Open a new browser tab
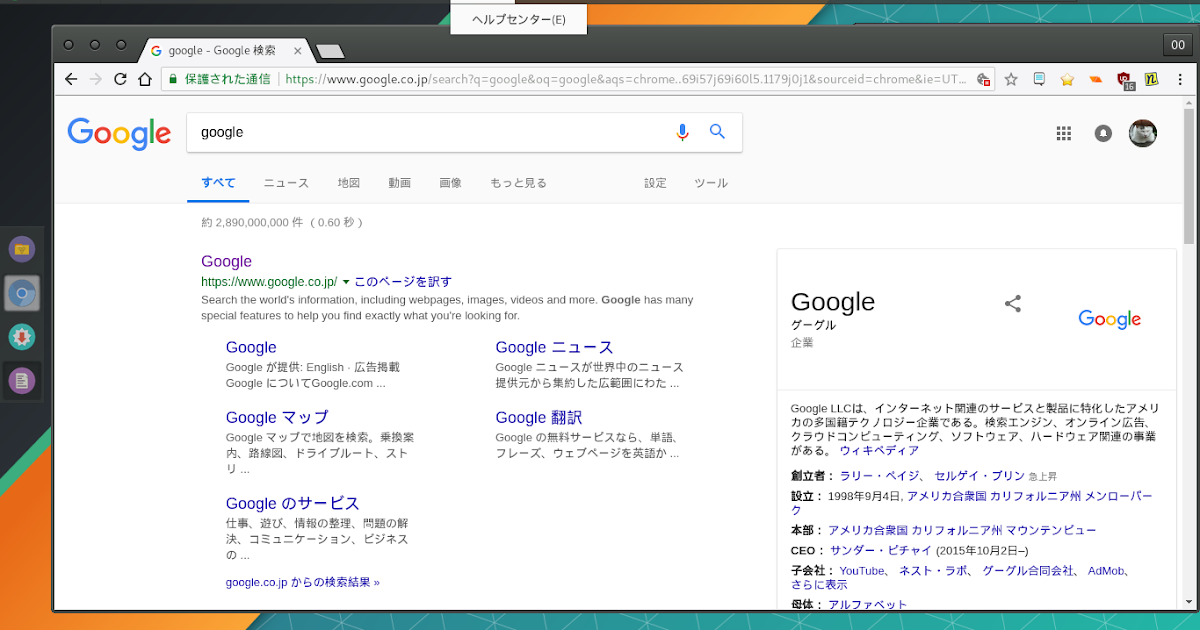The width and height of the screenshot is (1200, 630). click(330, 51)
